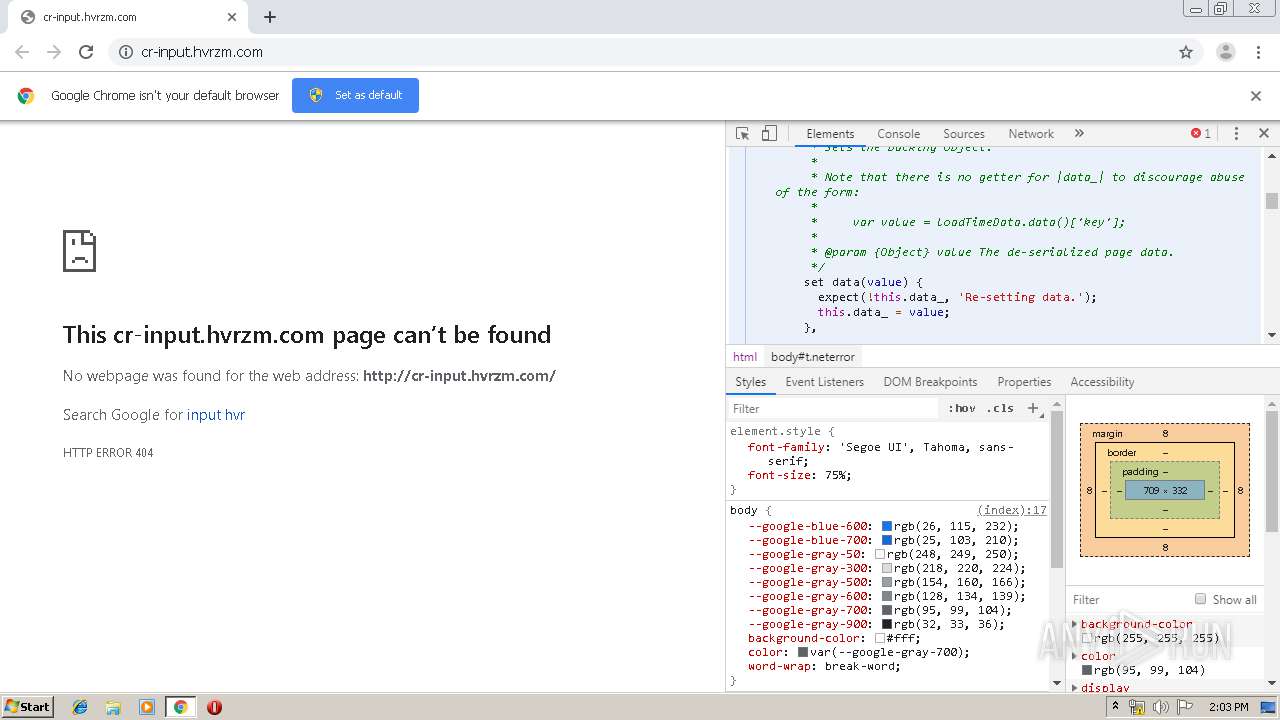Viewport: 1280px width, 720px height.
Task: Activate DevTools inspect element picker
Action: coord(742,133)
